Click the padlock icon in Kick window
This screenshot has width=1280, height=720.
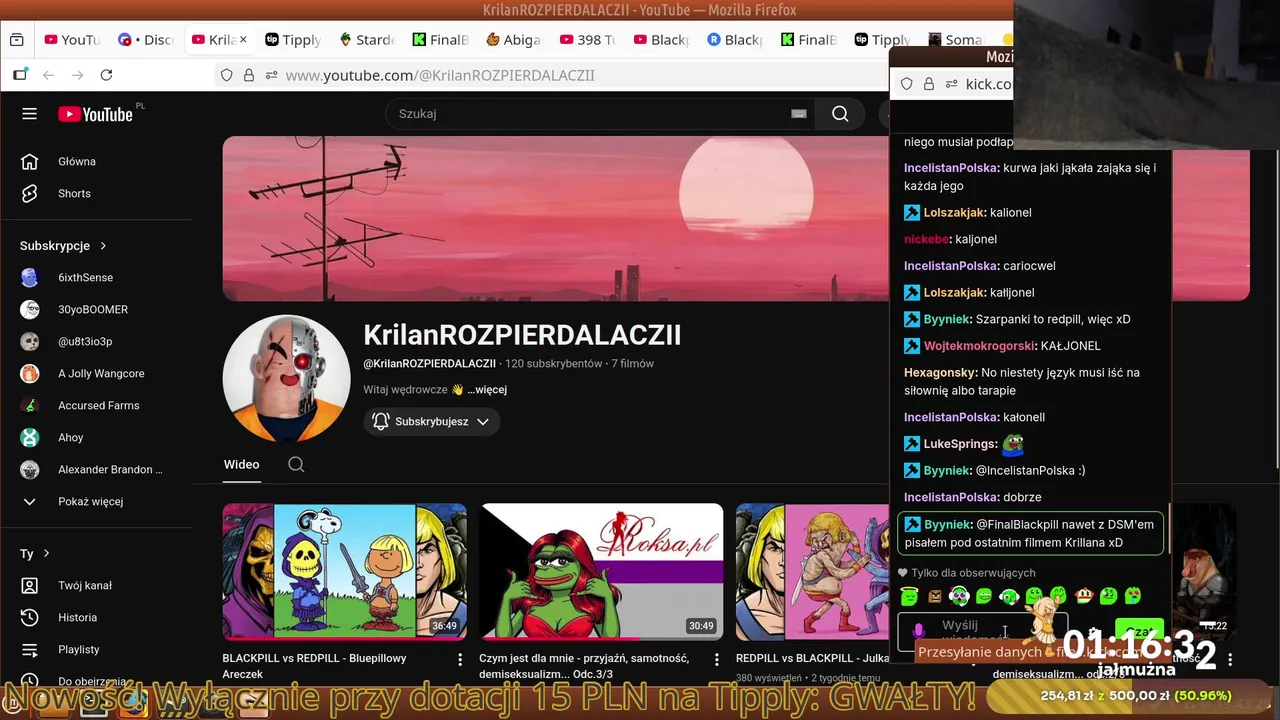tap(928, 84)
